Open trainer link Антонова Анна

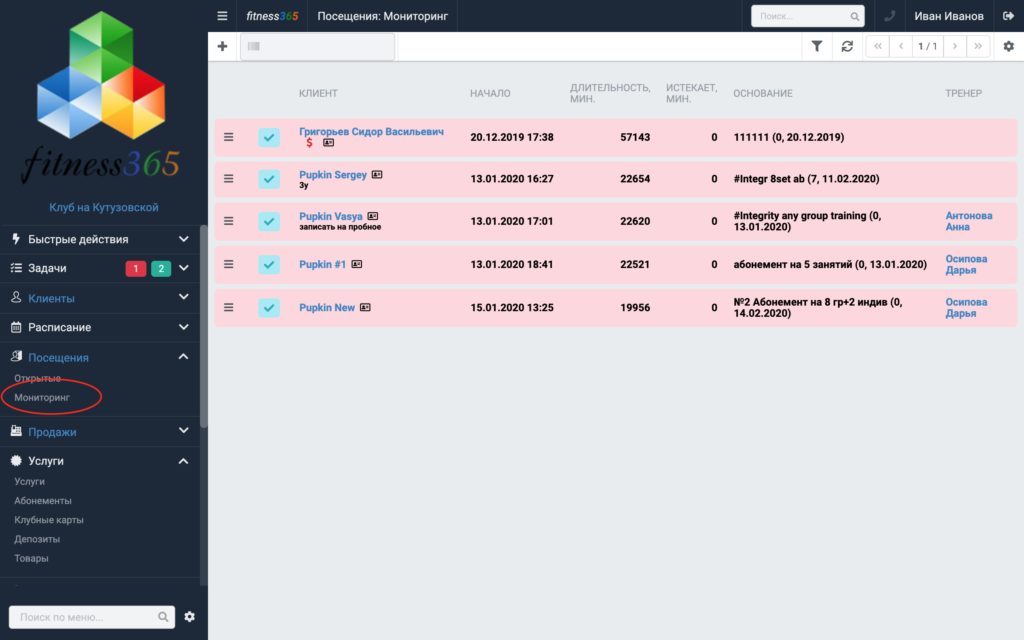[968, 221]
